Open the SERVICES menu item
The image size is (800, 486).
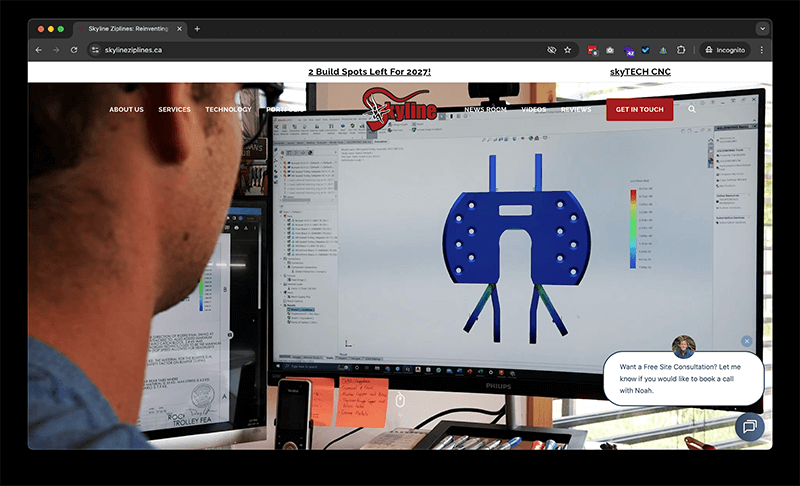174,109
